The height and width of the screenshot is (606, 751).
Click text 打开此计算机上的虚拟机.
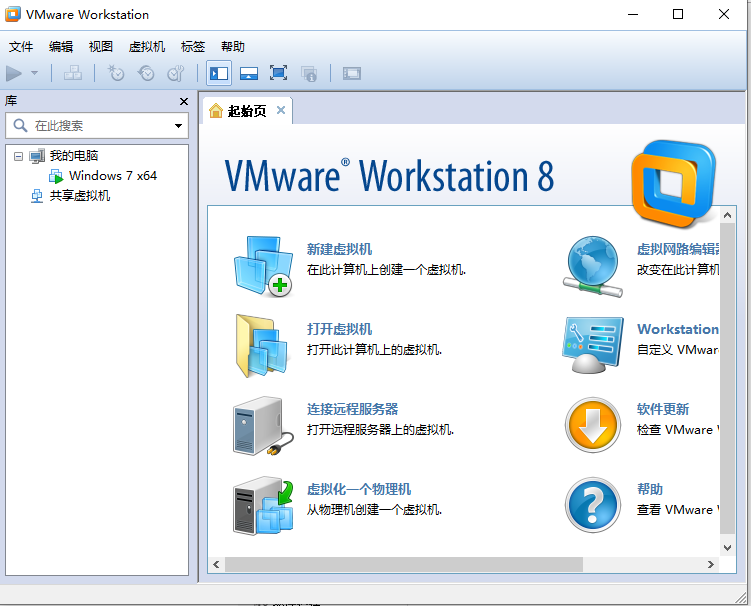(x=374, y=350)
